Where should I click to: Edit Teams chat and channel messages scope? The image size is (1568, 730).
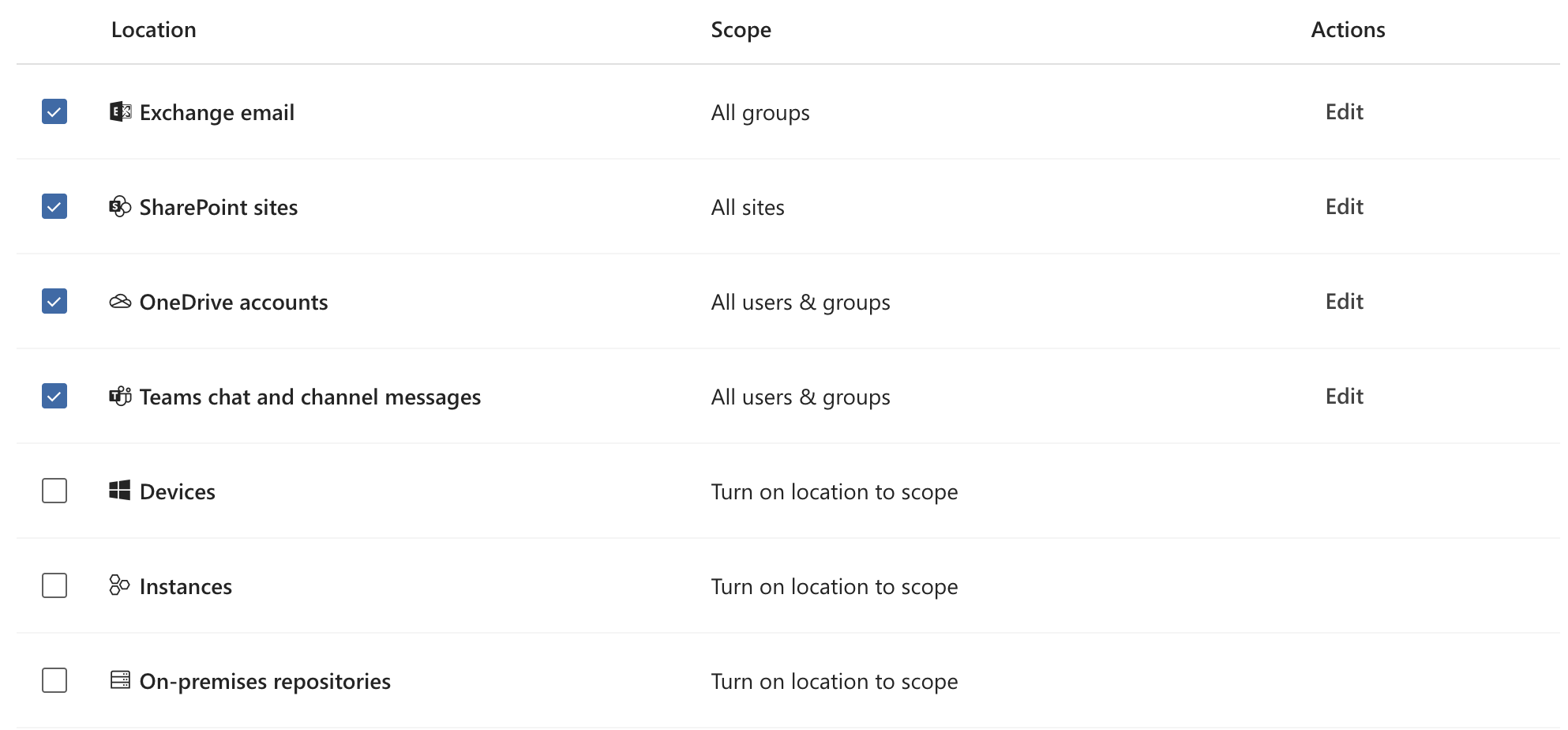tap(1344, 396)
